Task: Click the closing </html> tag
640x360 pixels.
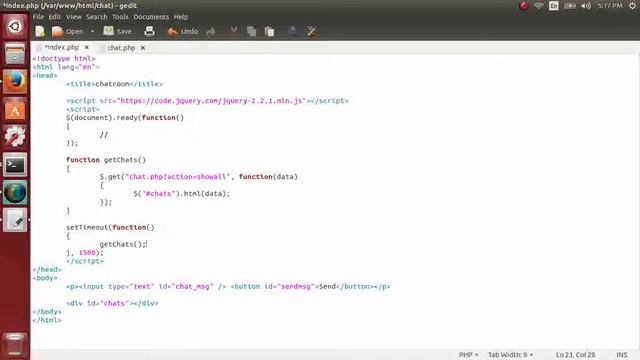Action: click(x=47, y=320)
